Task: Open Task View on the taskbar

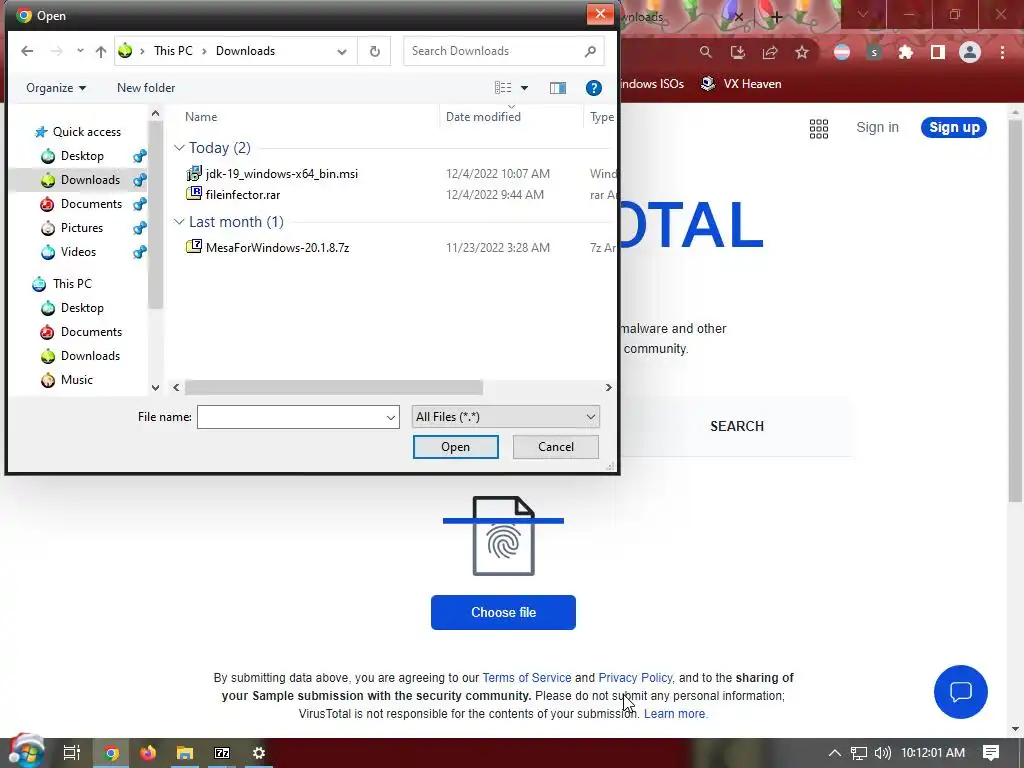Action: click(71, 753)
